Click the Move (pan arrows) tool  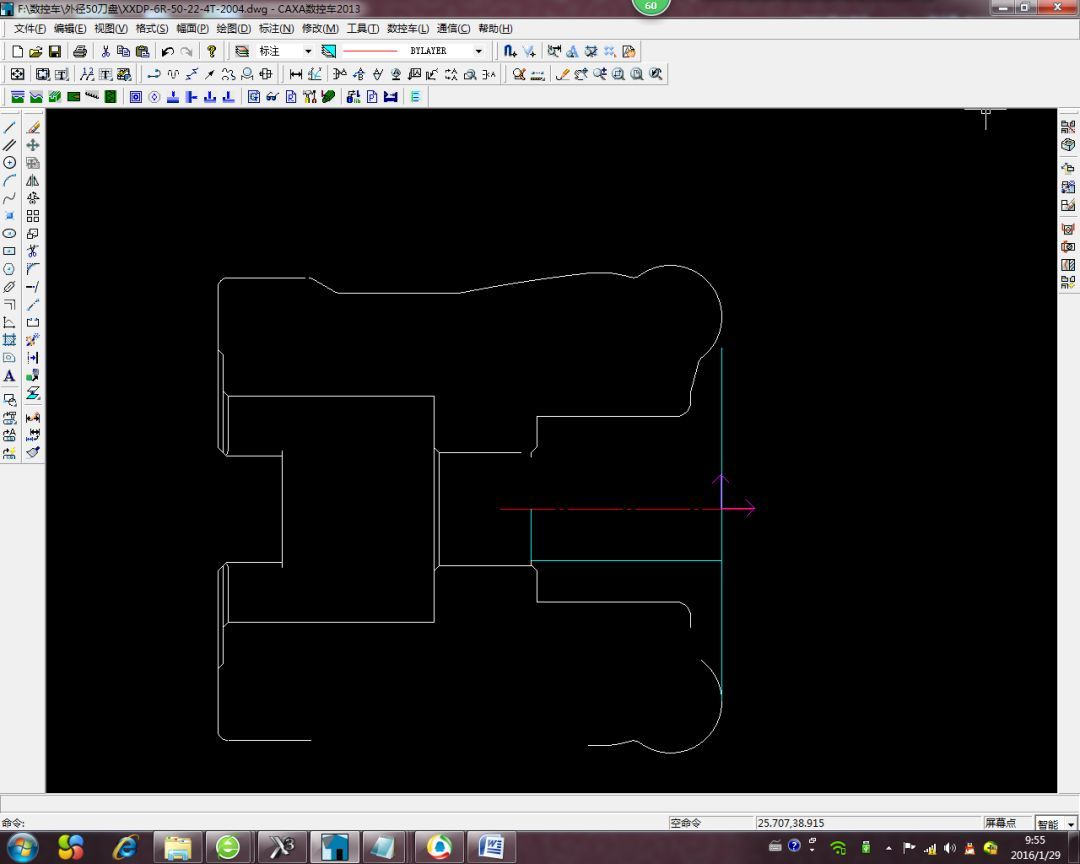tap(33, 146)
